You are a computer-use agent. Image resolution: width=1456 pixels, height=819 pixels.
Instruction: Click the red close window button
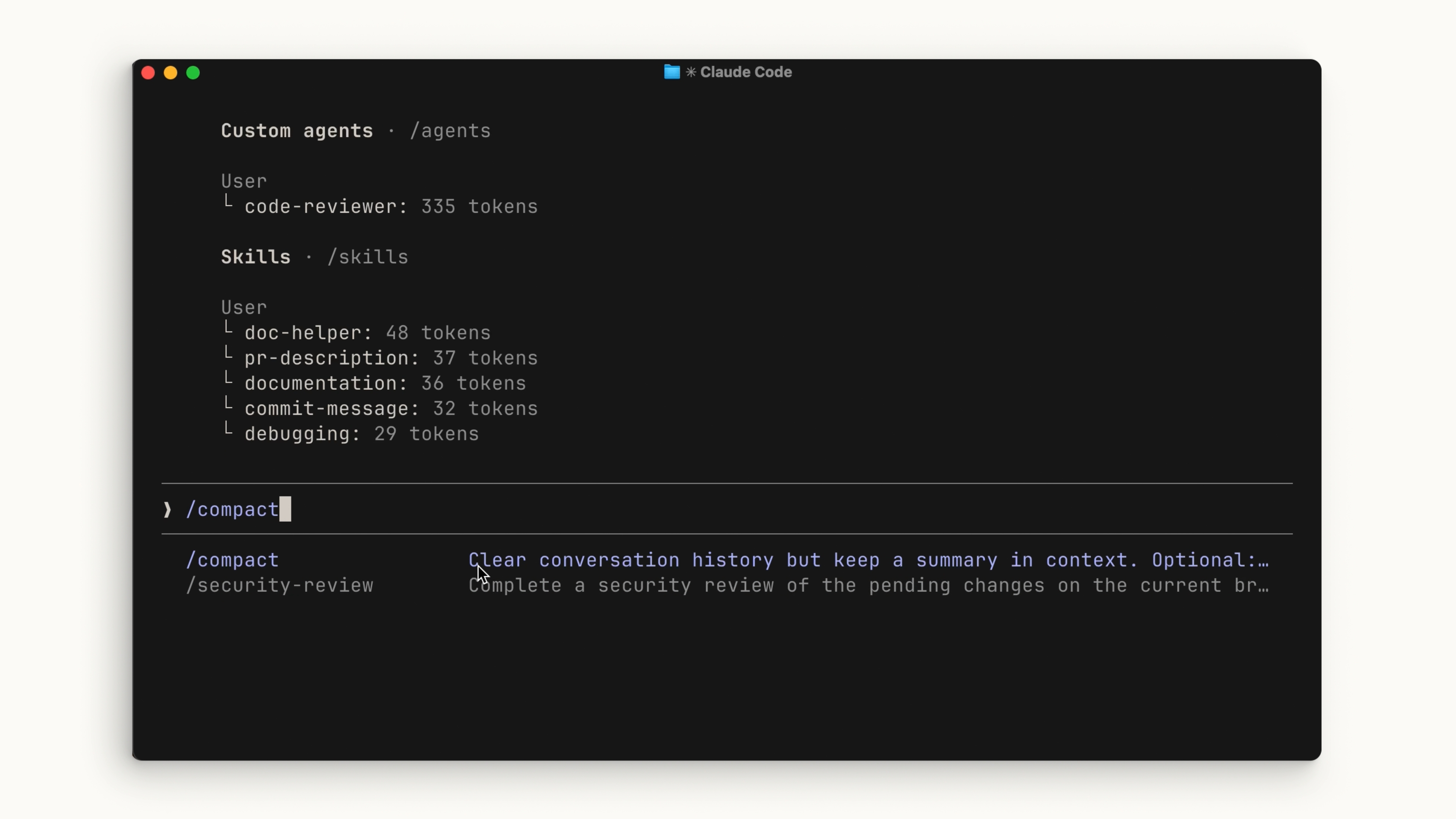click(x=148, y=73)
